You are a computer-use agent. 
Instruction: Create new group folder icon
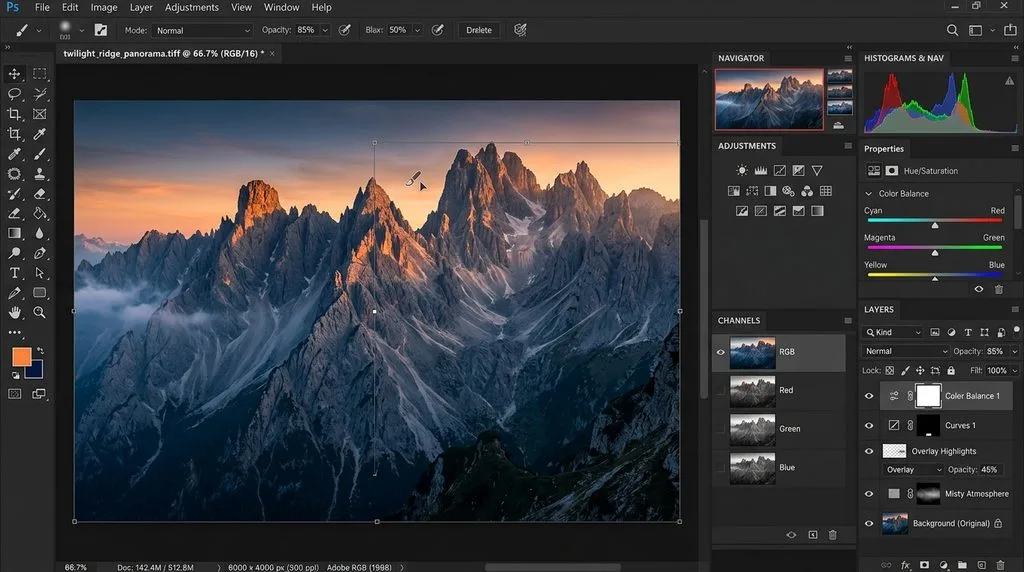(x=962, y=565)
